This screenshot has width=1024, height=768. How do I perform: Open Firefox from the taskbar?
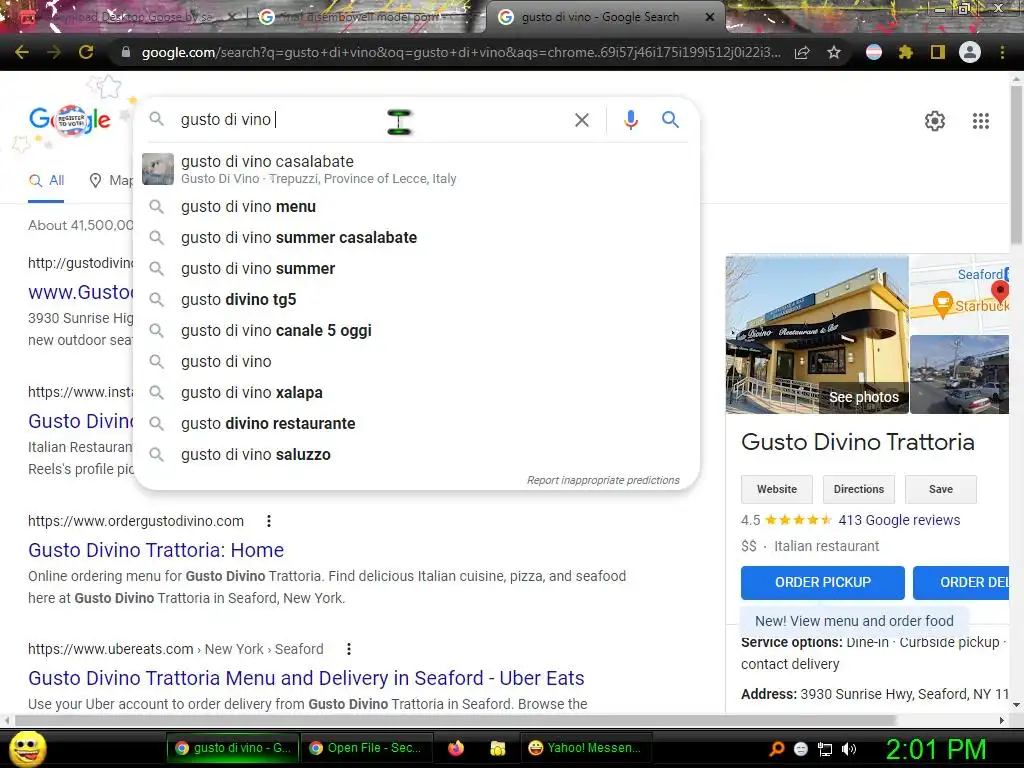tap(456, 748)
